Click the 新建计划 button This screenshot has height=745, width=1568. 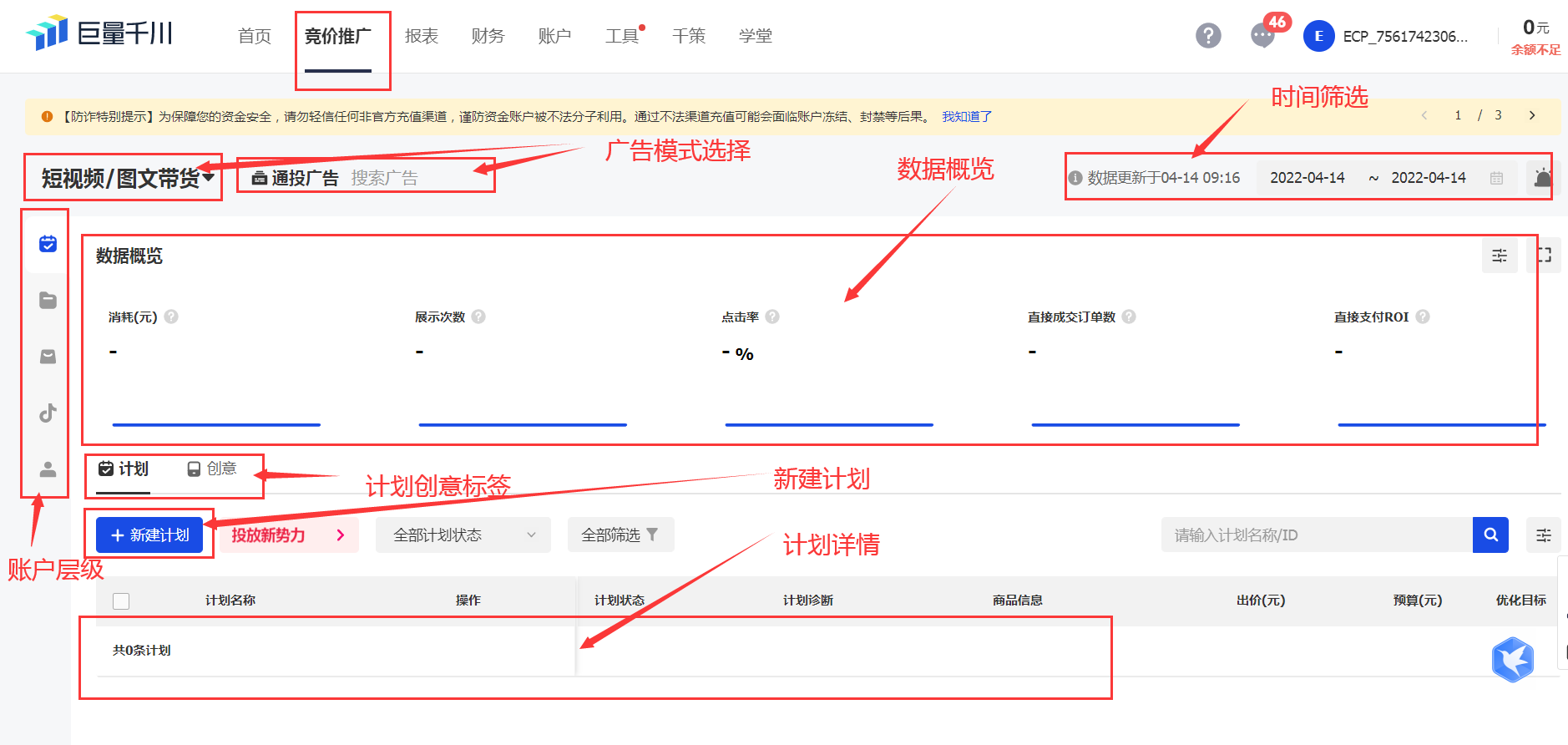149,535
